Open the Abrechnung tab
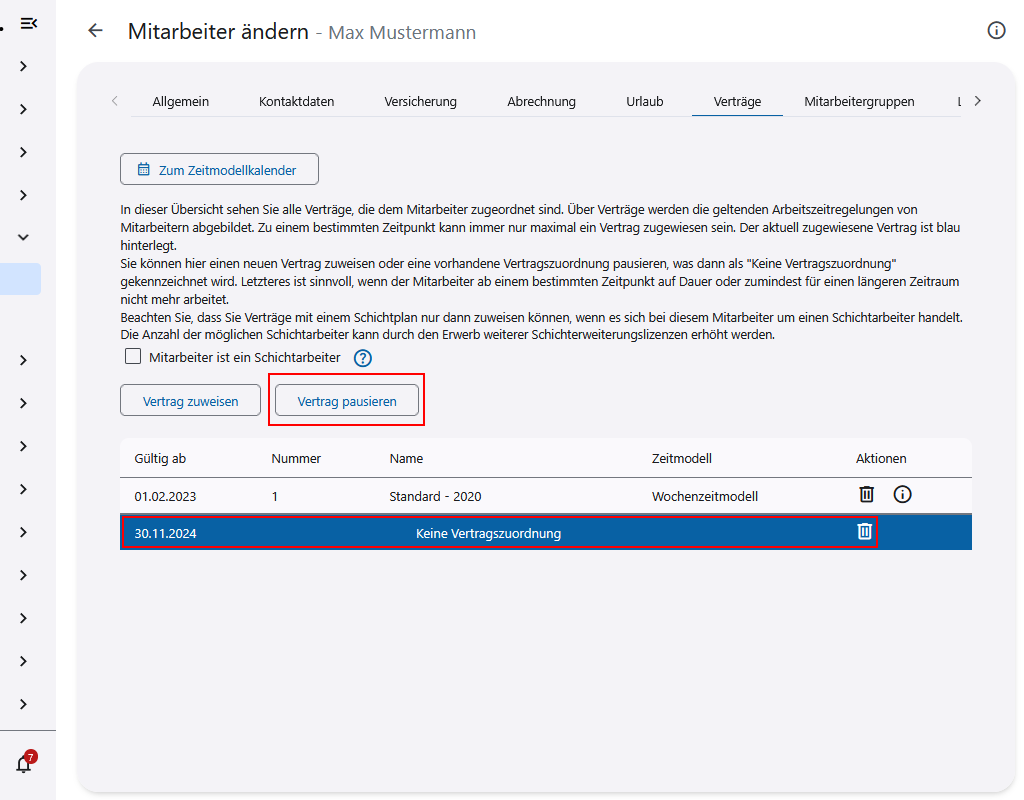Viewport: 1024px width, 800px height. click(541, 101)
